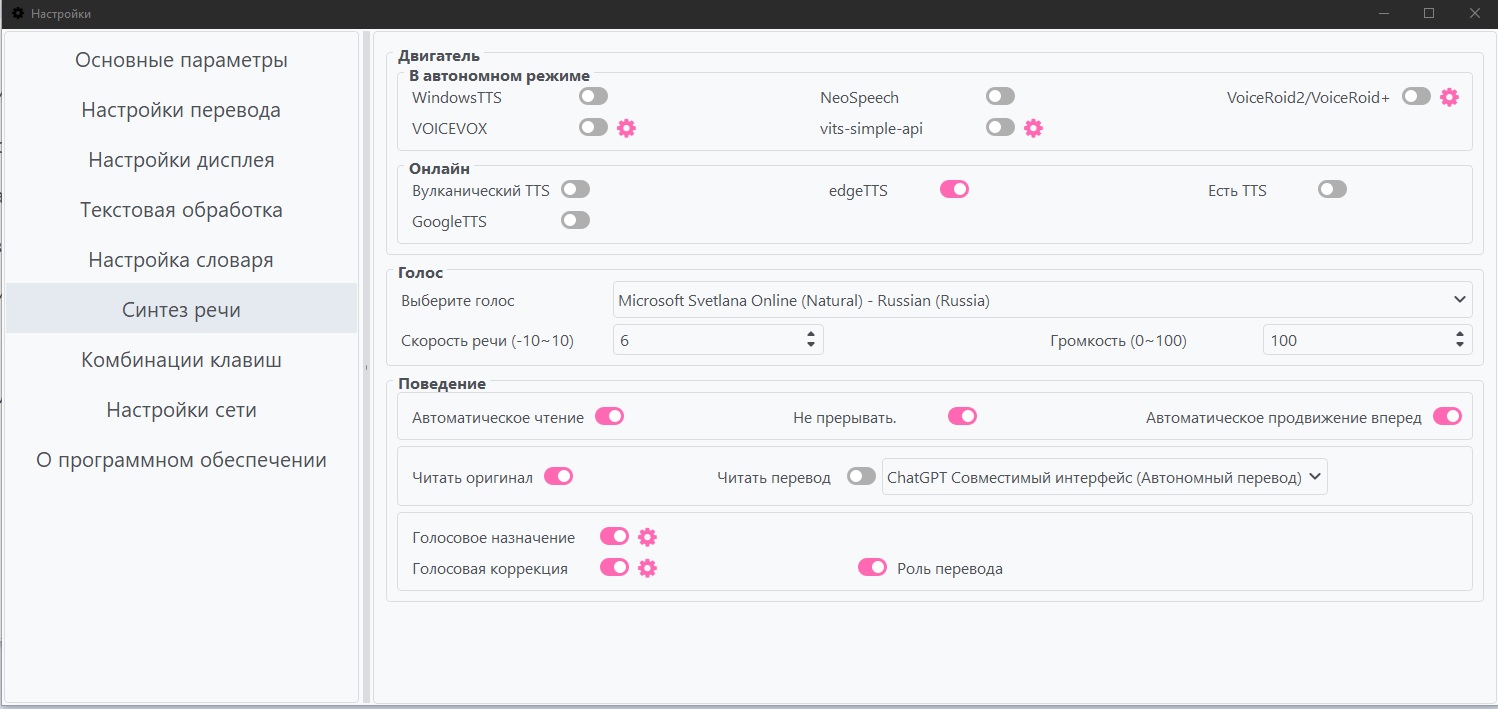Open Голосовое назначение gear settings
Viewport: 1498px width, 709px height.
tap(647, 537)
